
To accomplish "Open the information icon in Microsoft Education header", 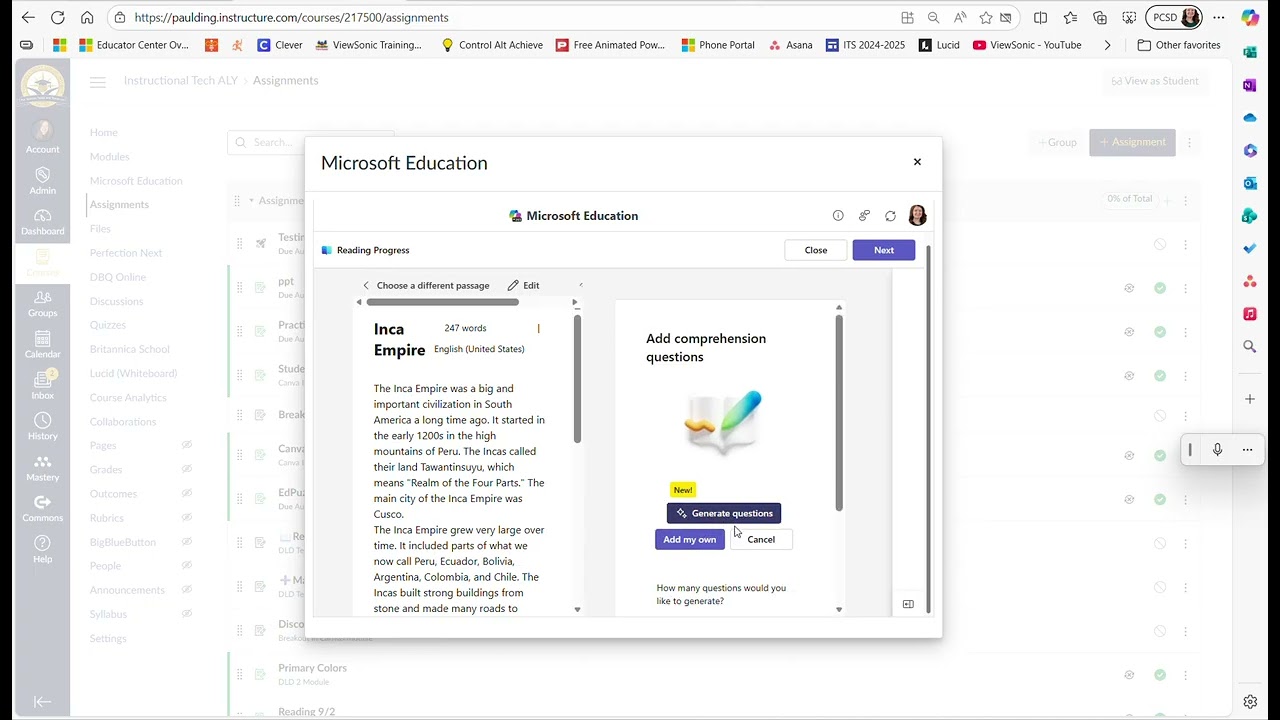I will click(x=838, y=216).
